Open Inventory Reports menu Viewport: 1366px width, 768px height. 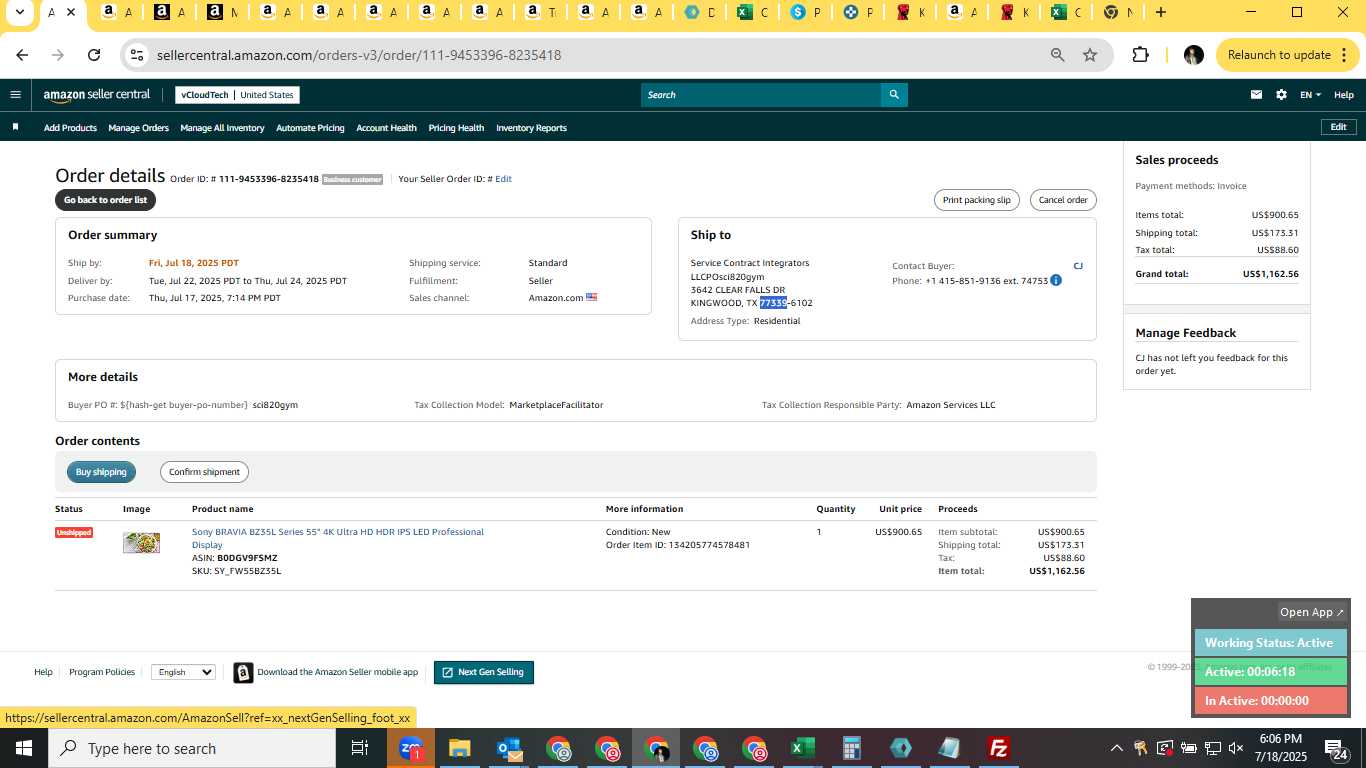[531, 128]
